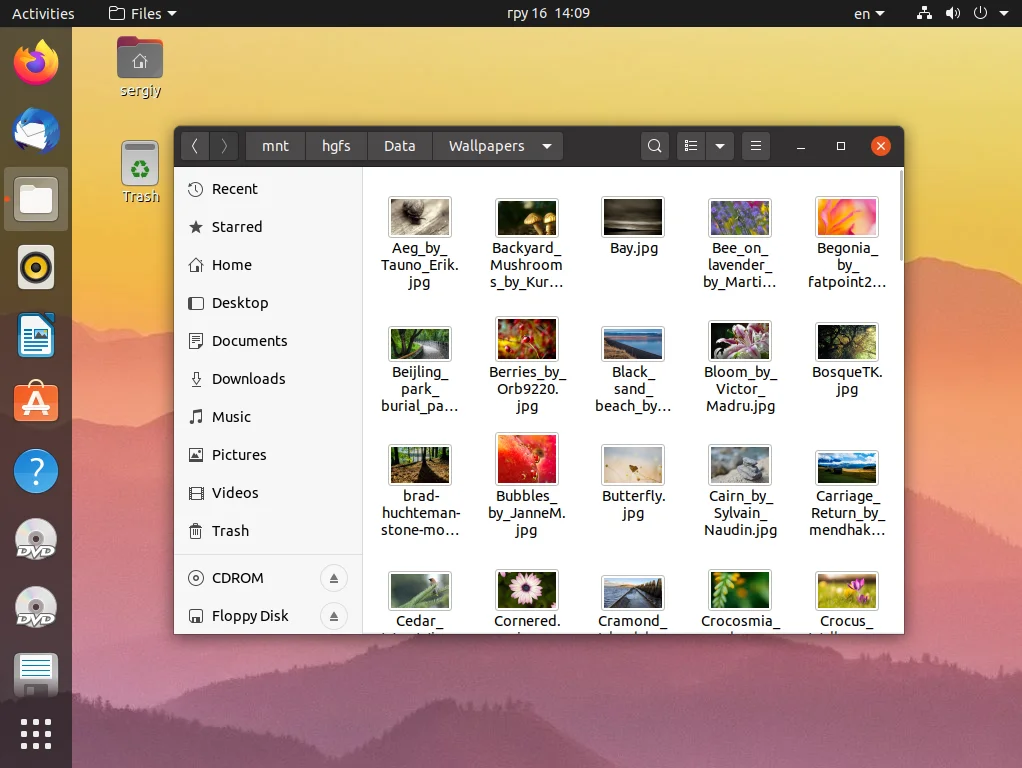
Task: Launch Firefox from the dock
Action: 36,64
